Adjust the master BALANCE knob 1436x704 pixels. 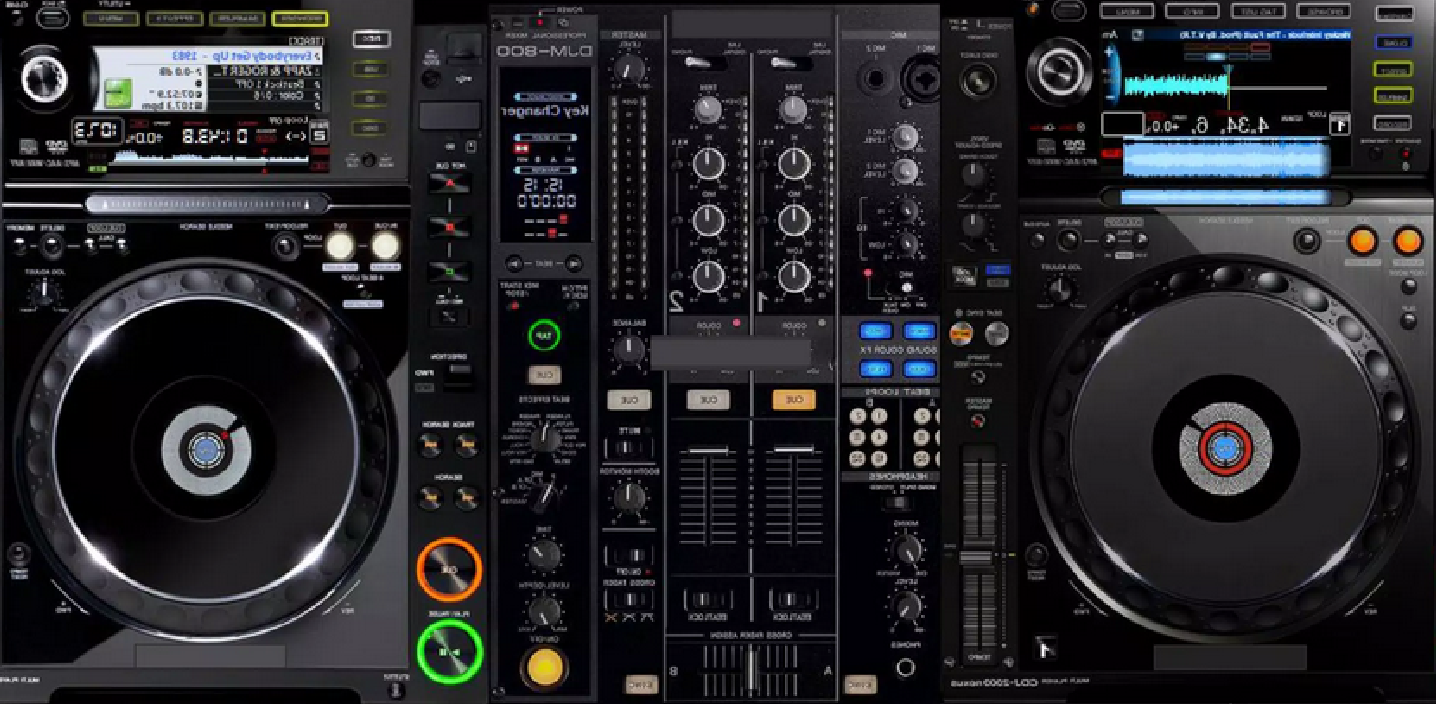(628, 349)
